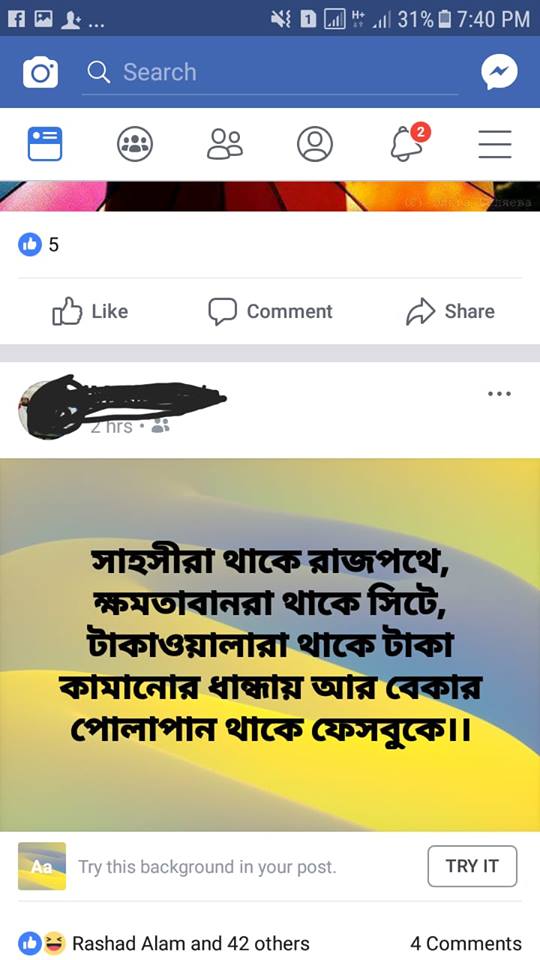Image resolution: width=540 pixels, height=960 pixels.
Task: Open notifications bell with 2 badge
Action: coord(409,142)
